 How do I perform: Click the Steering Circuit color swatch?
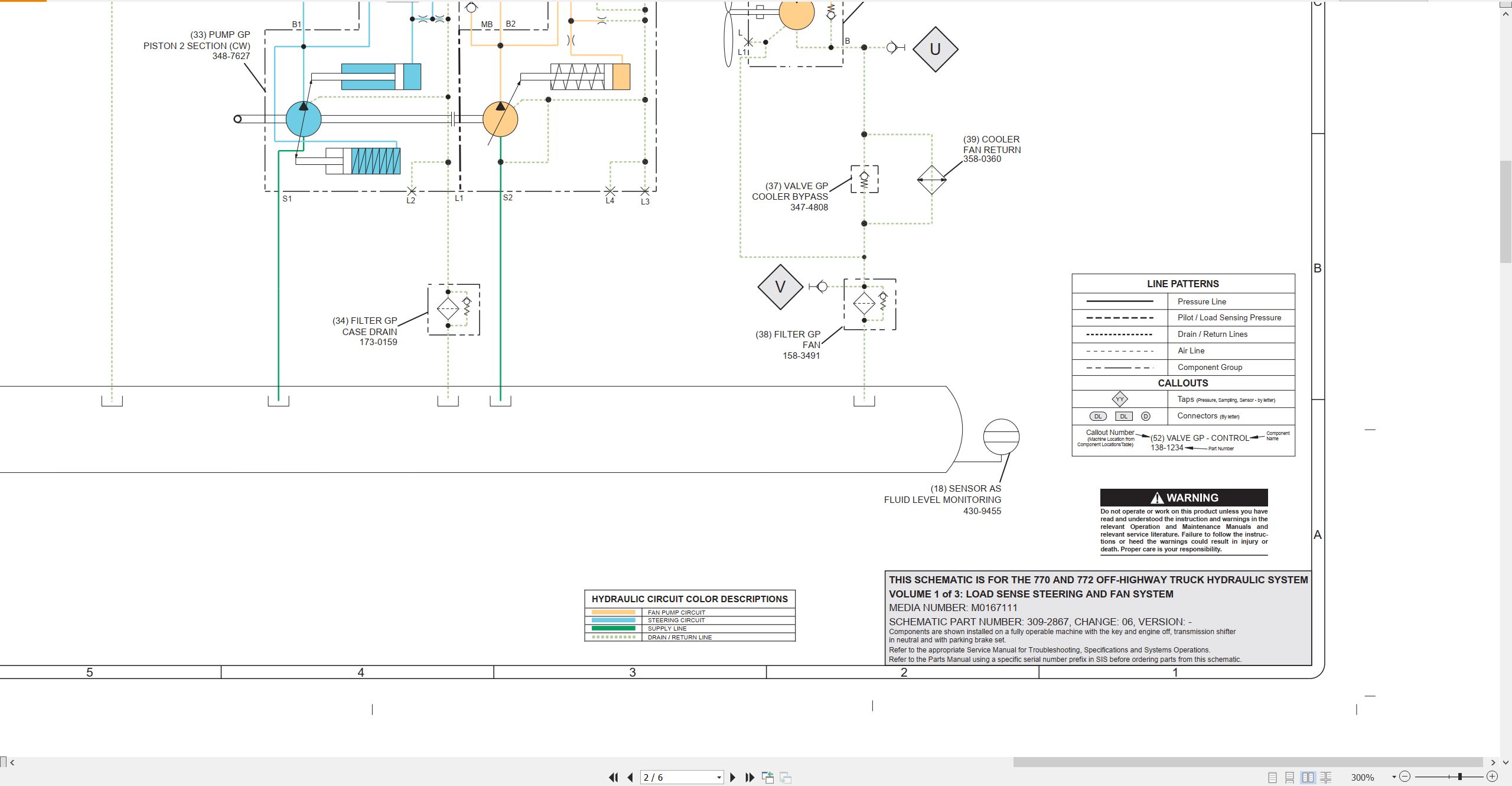click(x=613, y=621)
